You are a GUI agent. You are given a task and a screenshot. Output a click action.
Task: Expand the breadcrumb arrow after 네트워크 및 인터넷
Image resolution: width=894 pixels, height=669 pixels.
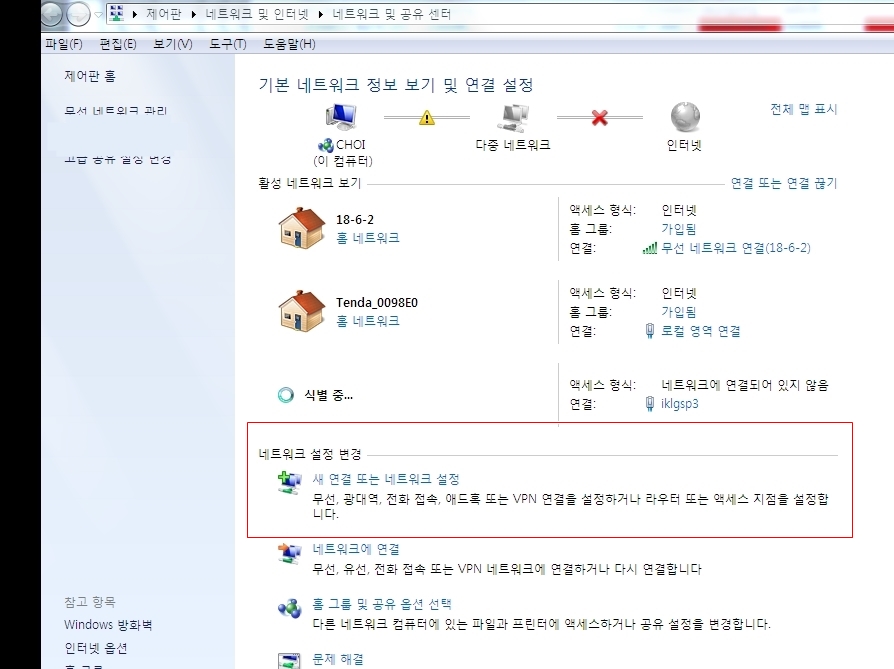coord(321,15)
